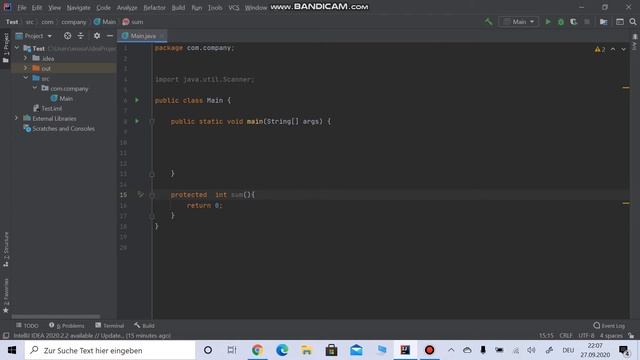Click the Windows Start button
This screenshot has height=360, width=640.
coord(12,350)
